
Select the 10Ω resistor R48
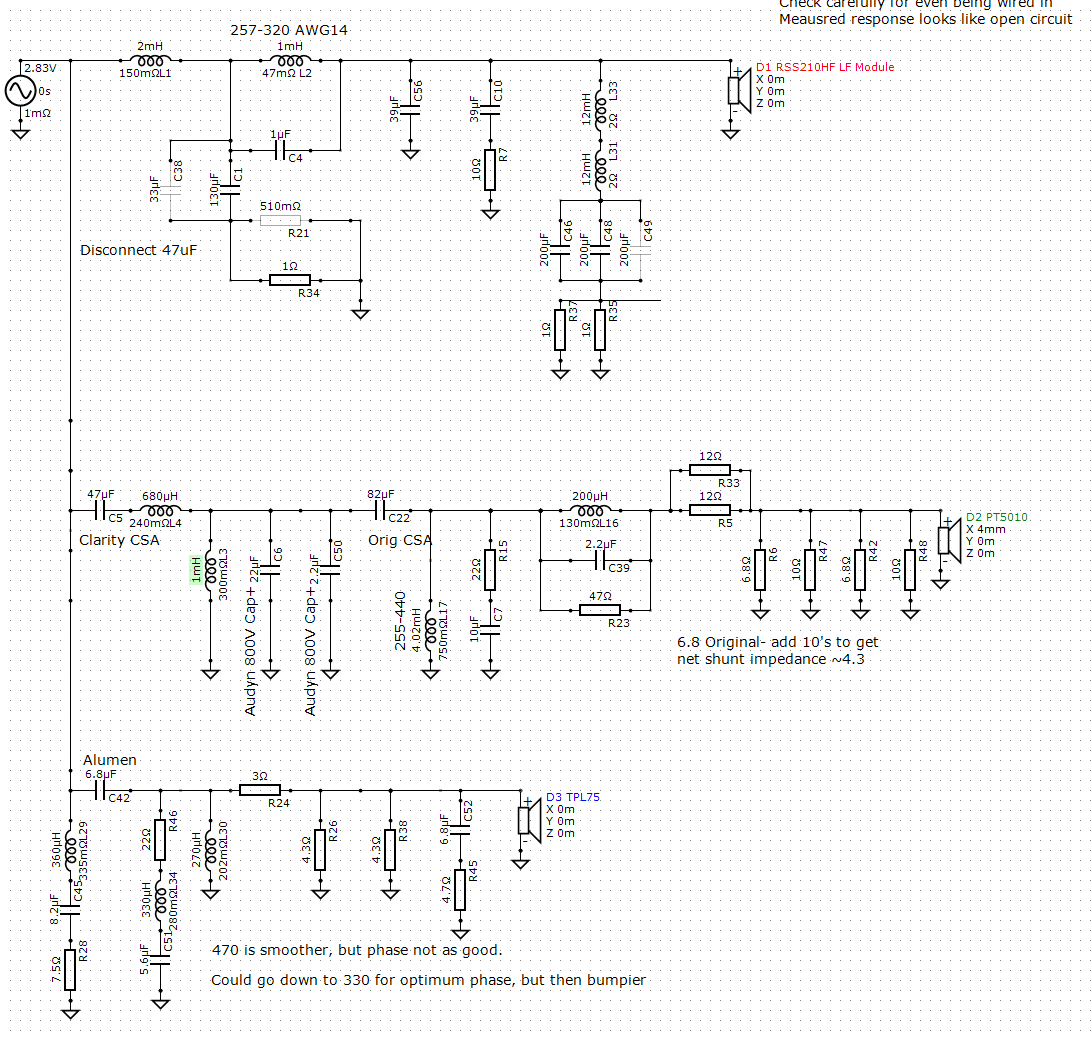tap(910, 570)
